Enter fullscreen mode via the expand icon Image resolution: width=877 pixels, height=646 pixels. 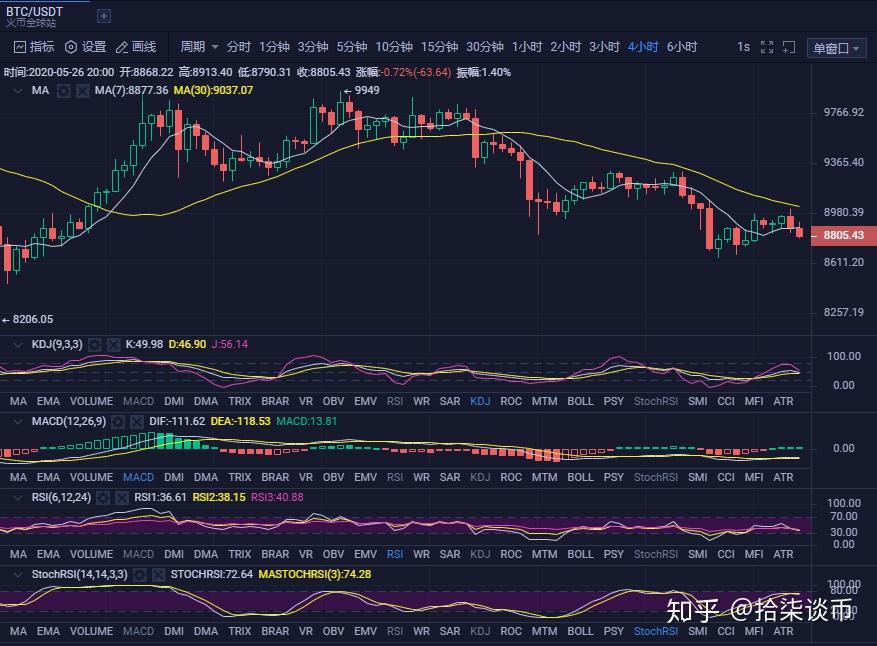pos(767,47)
